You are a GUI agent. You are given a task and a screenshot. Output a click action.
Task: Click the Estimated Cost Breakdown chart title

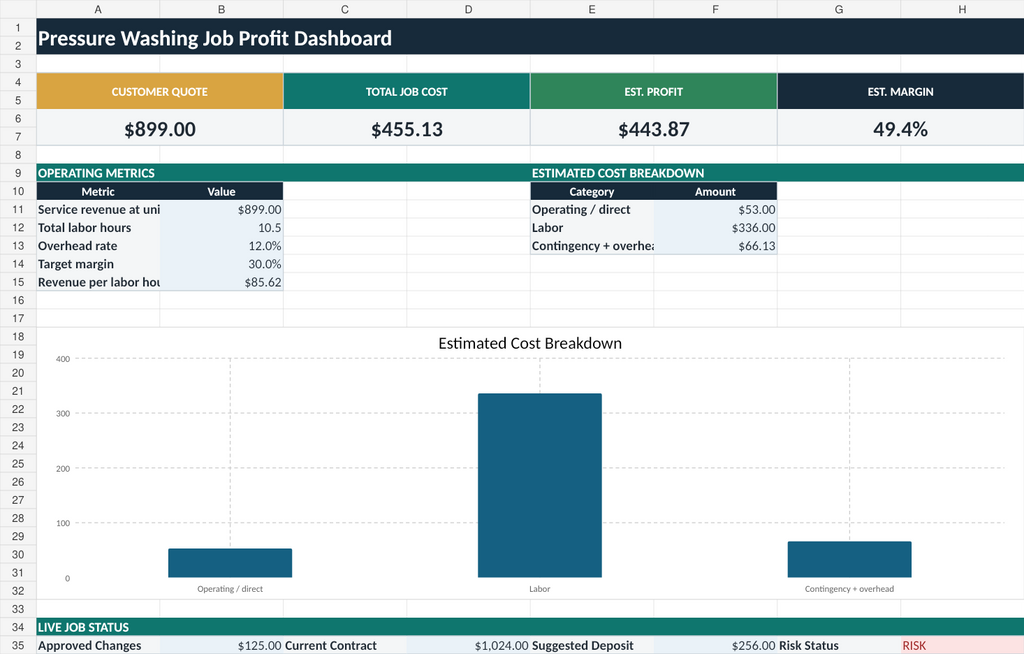(x=530, y=344)
